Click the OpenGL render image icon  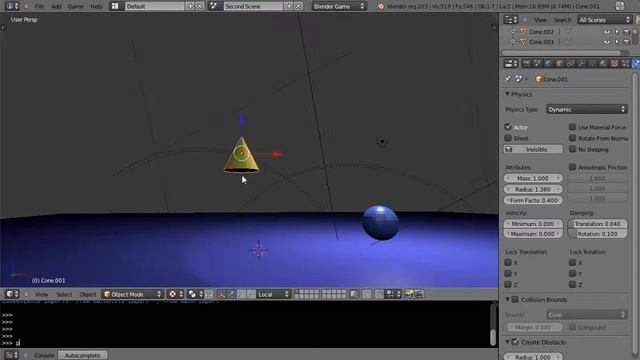[x=409, y=294]
